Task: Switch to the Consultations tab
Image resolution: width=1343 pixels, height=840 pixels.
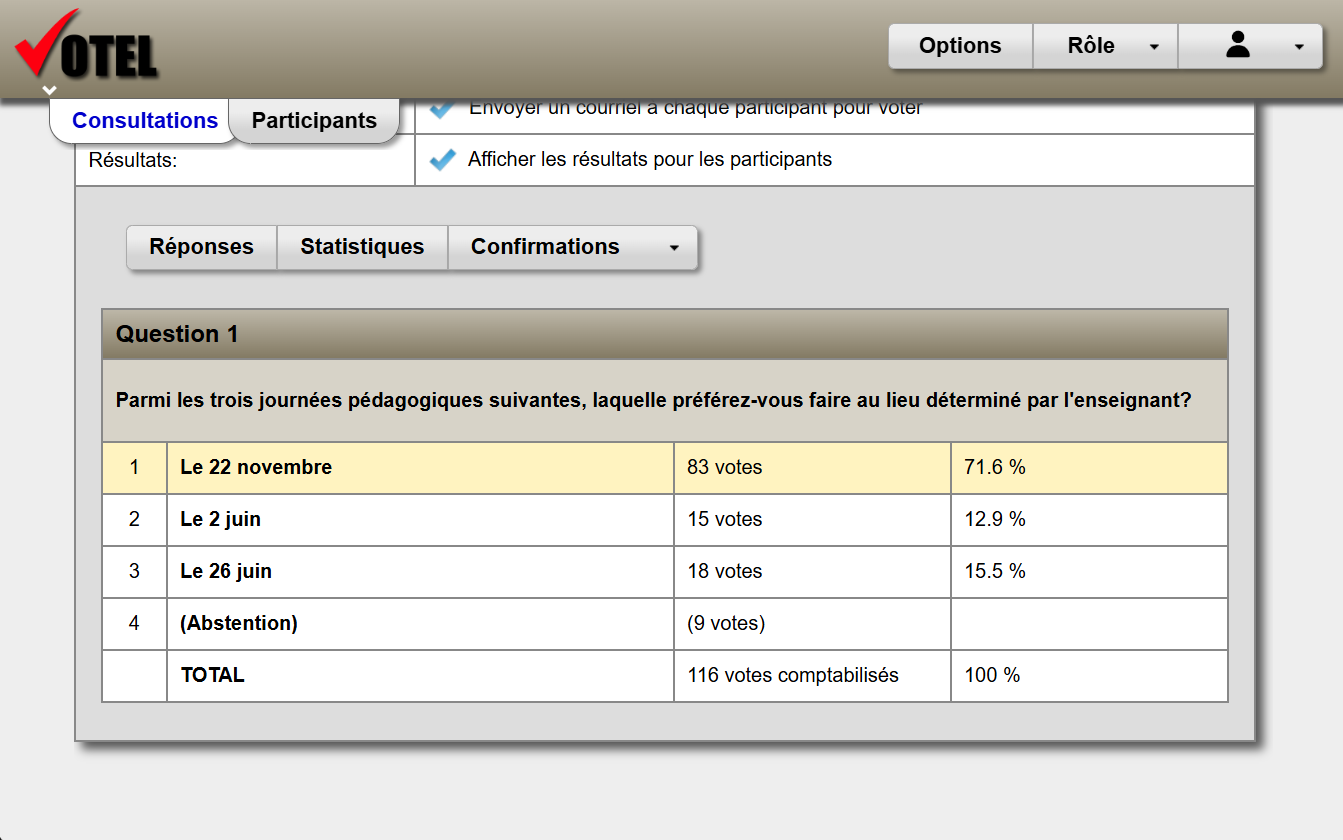Action: 145,121
